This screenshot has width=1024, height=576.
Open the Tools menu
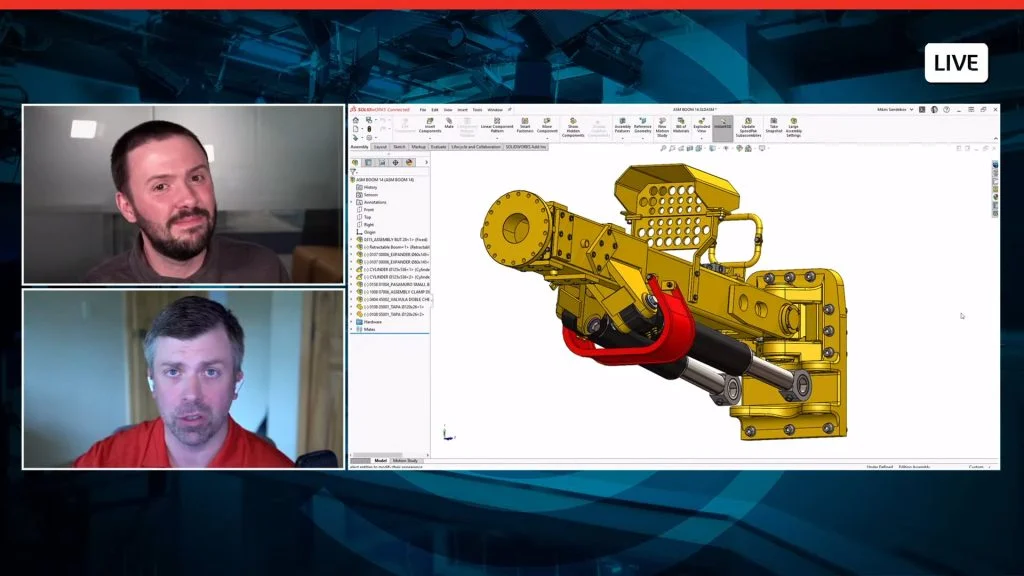point(477,110)
